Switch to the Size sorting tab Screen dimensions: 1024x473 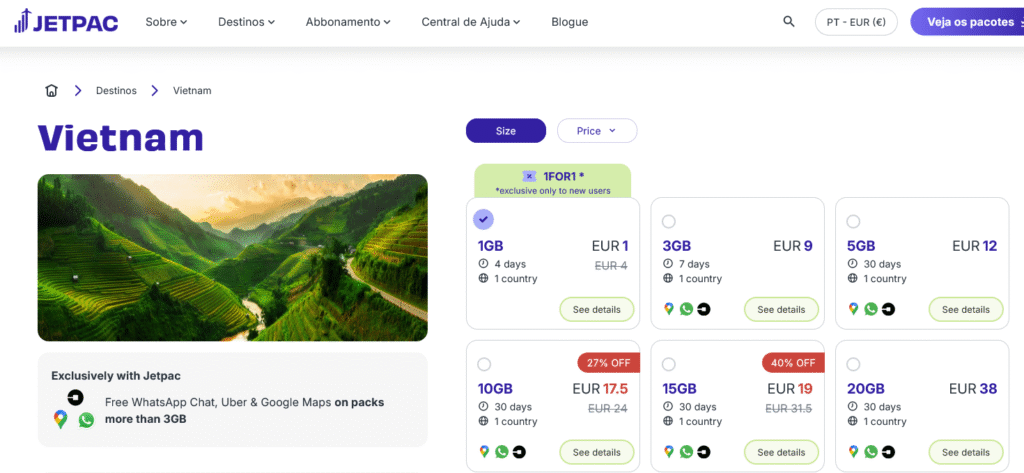505,131
